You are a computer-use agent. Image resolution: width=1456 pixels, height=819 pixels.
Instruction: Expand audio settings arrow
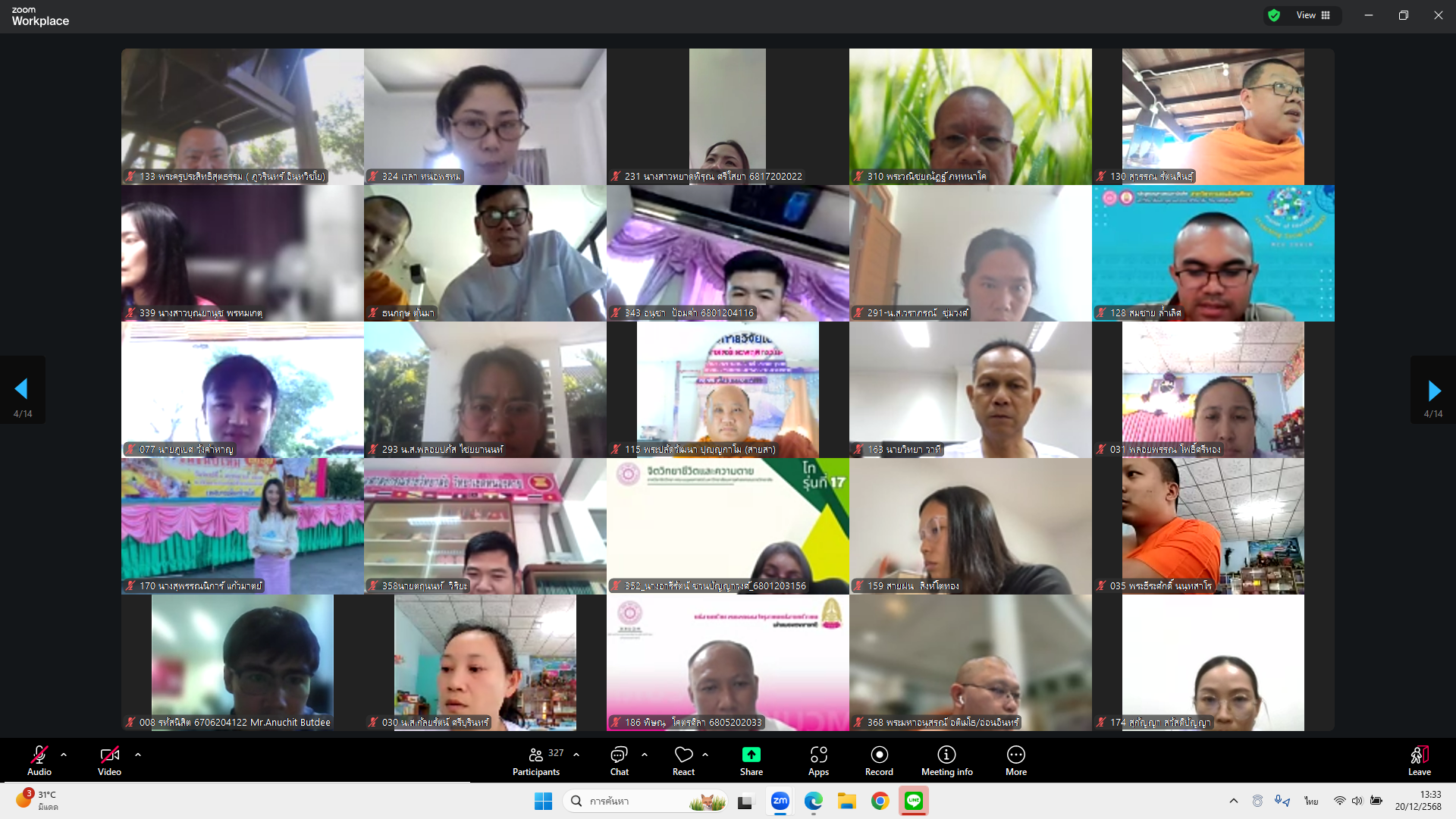(x=64, y=755)
